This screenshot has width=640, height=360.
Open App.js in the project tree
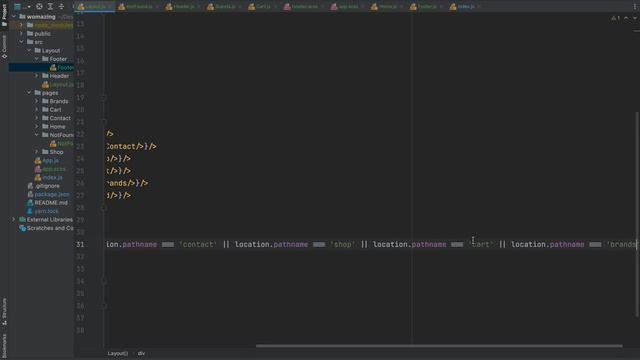(47, 160)
